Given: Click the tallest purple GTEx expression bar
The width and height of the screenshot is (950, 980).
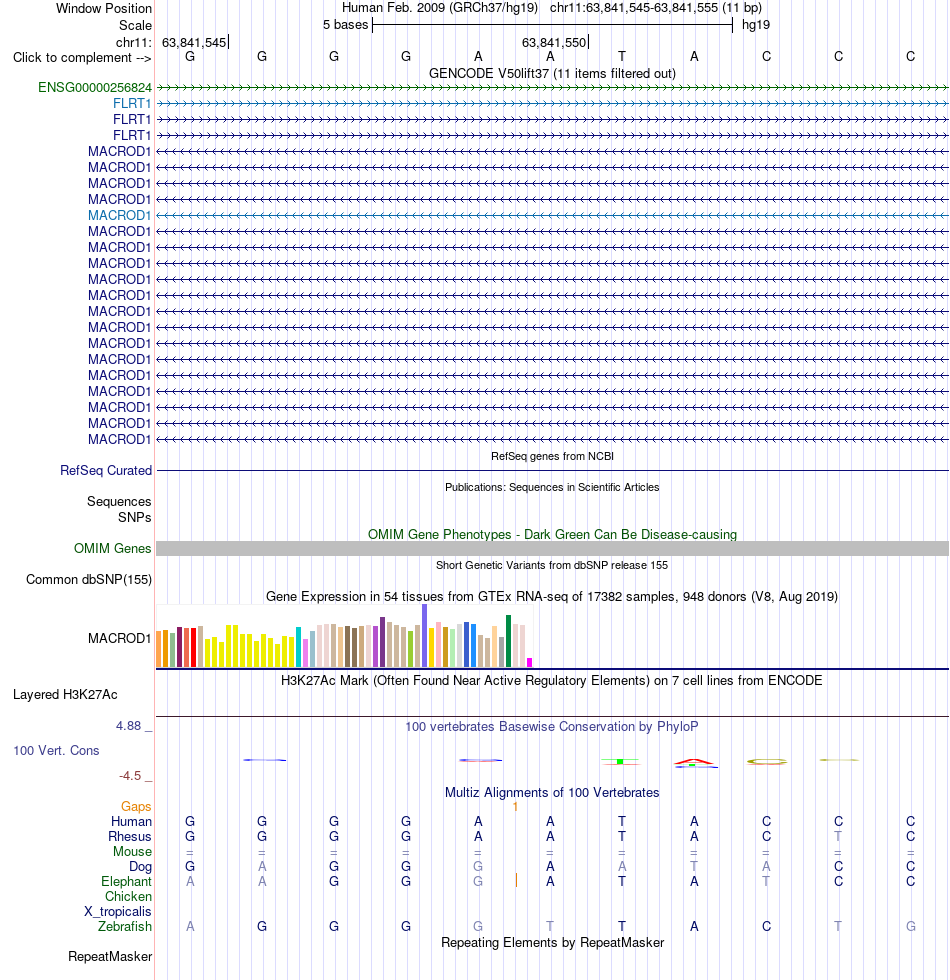Looking at the screenshot, I should [x=424, y=636].
